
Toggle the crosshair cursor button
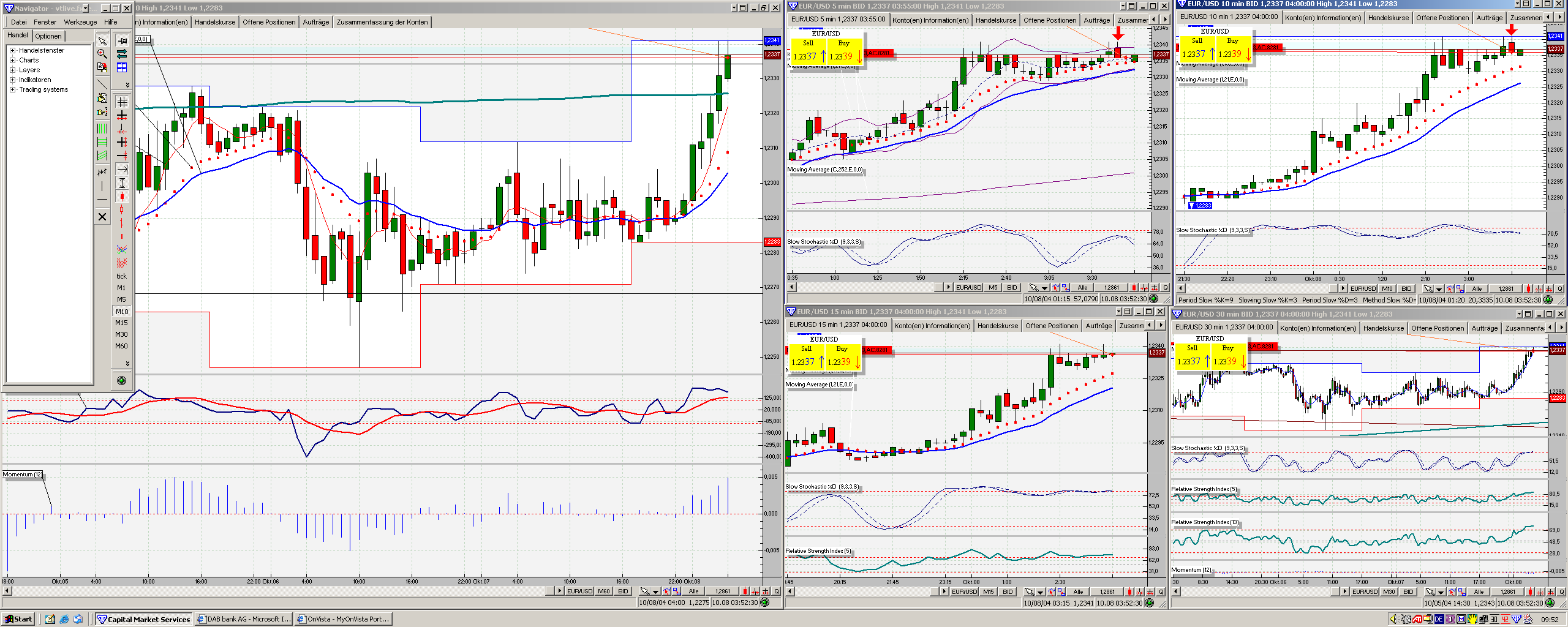(x=122, y=115)
